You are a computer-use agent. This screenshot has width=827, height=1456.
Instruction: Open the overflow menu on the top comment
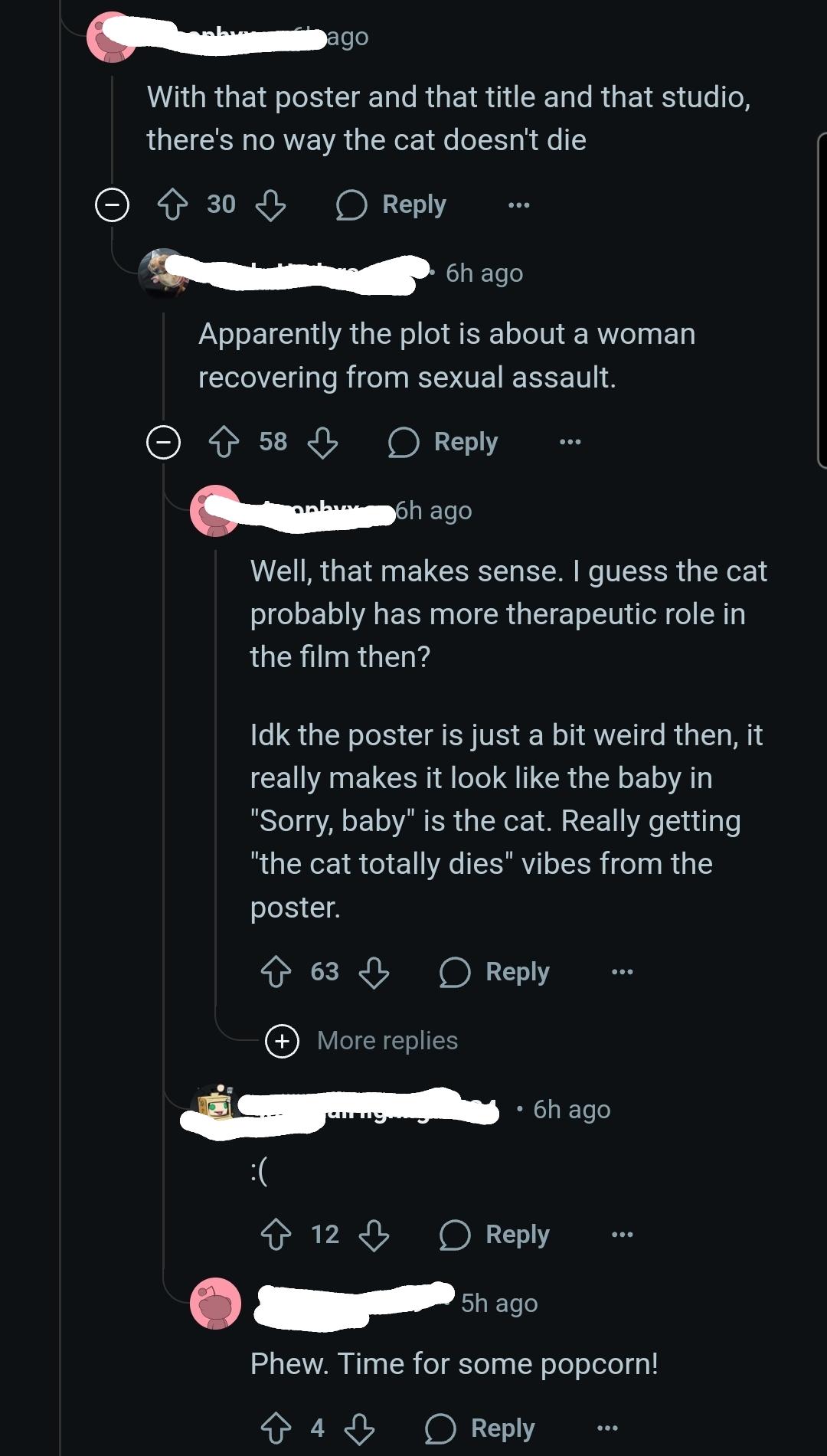518,203
